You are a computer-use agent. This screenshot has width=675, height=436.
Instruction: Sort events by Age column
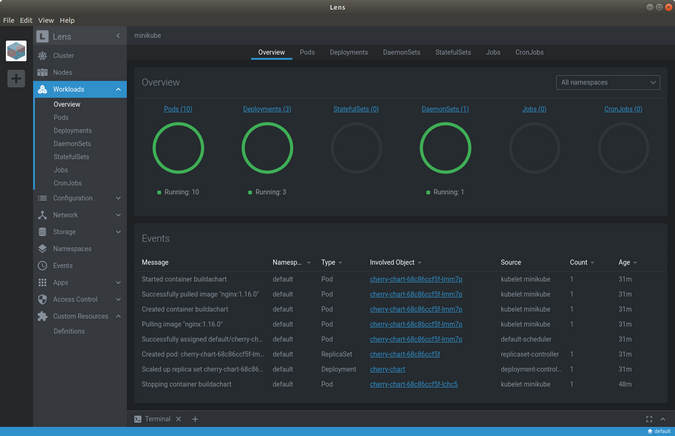[626, 262]
